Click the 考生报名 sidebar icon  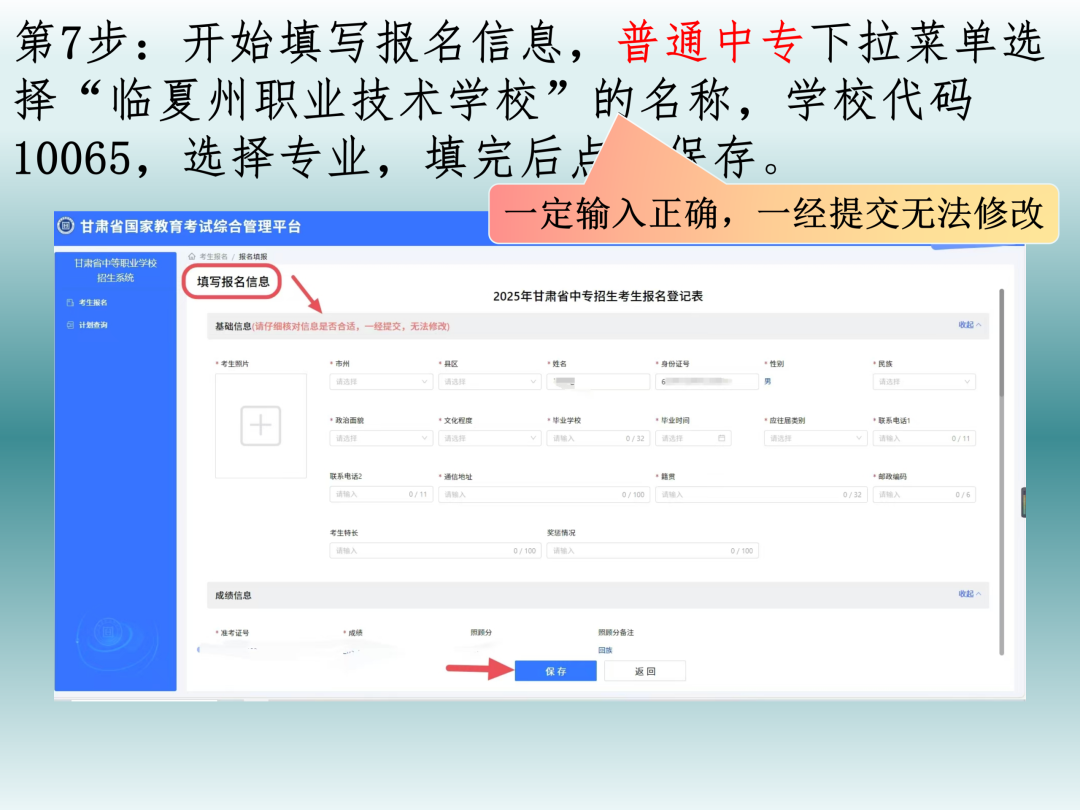click(70, 302)
